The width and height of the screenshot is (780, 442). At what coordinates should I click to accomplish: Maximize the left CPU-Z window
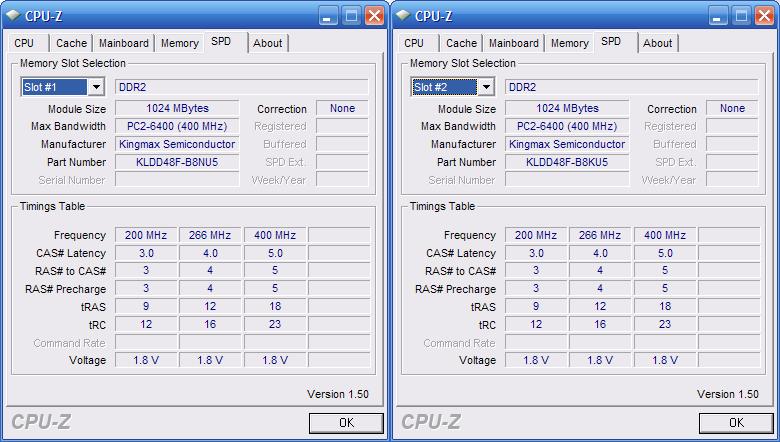click(351, 16)
